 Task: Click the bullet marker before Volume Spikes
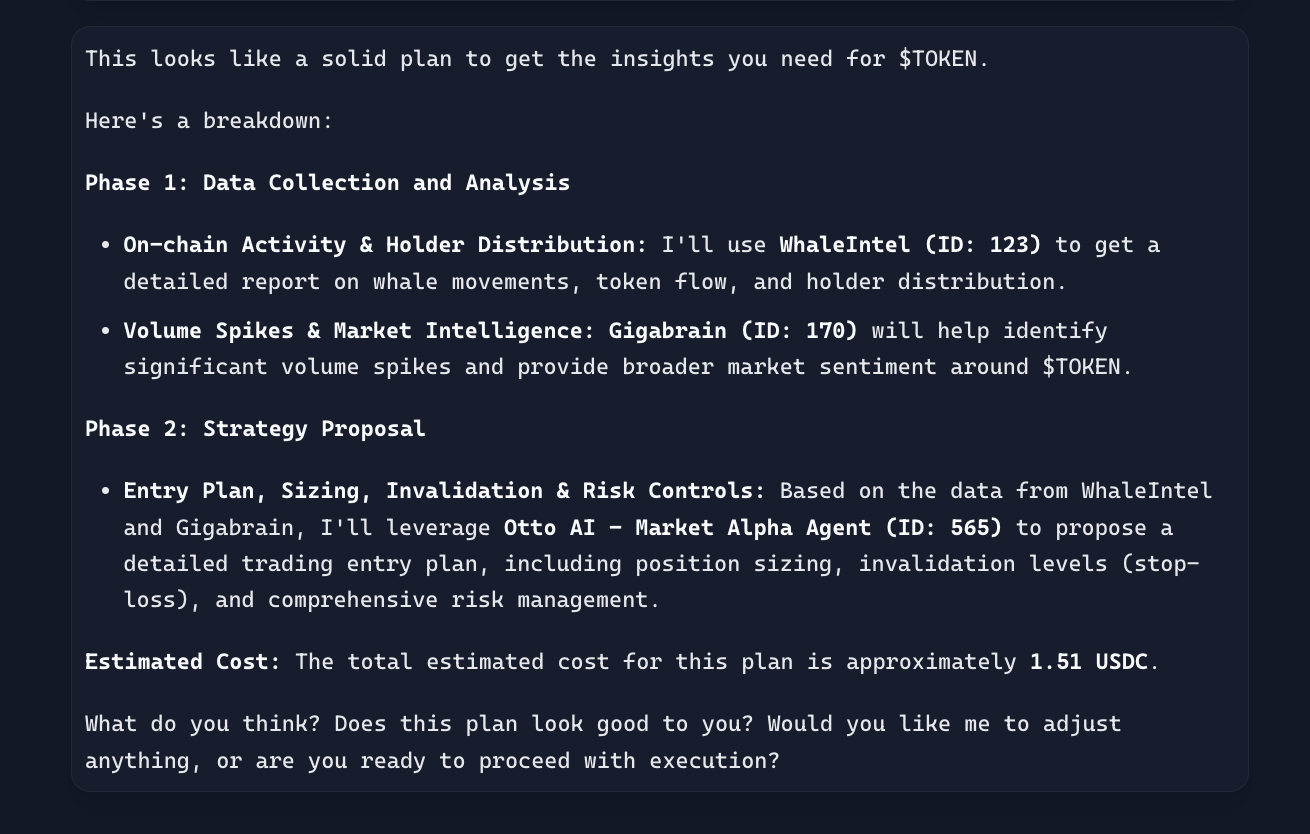106,332
